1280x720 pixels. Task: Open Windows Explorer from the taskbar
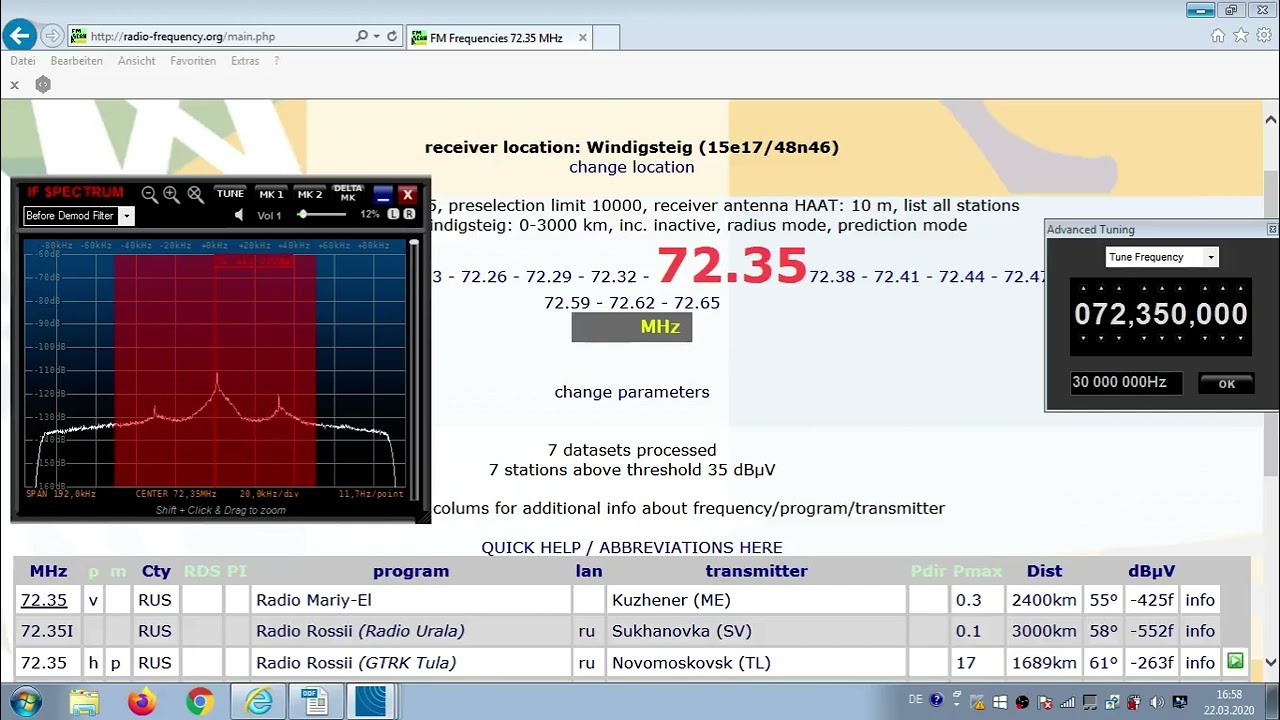84,702
